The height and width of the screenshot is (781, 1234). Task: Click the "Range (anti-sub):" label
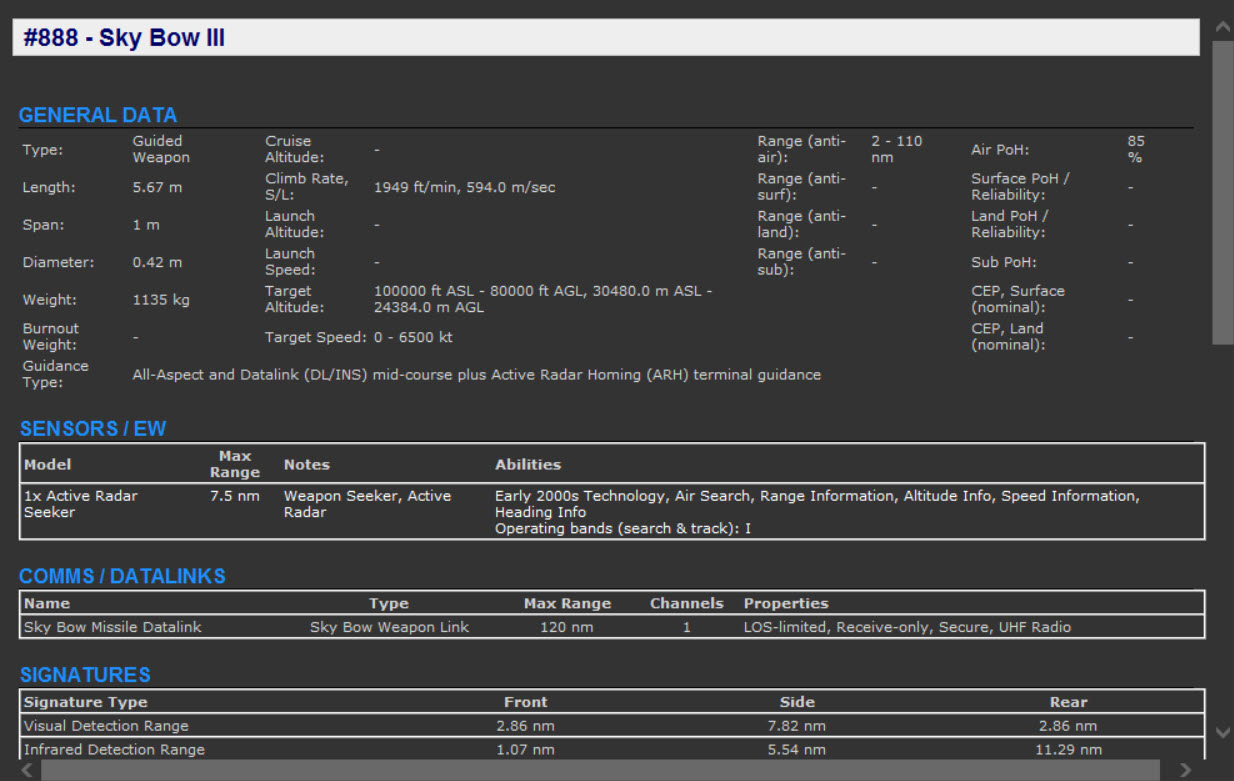pyautogui.click(x=801, y=262)
